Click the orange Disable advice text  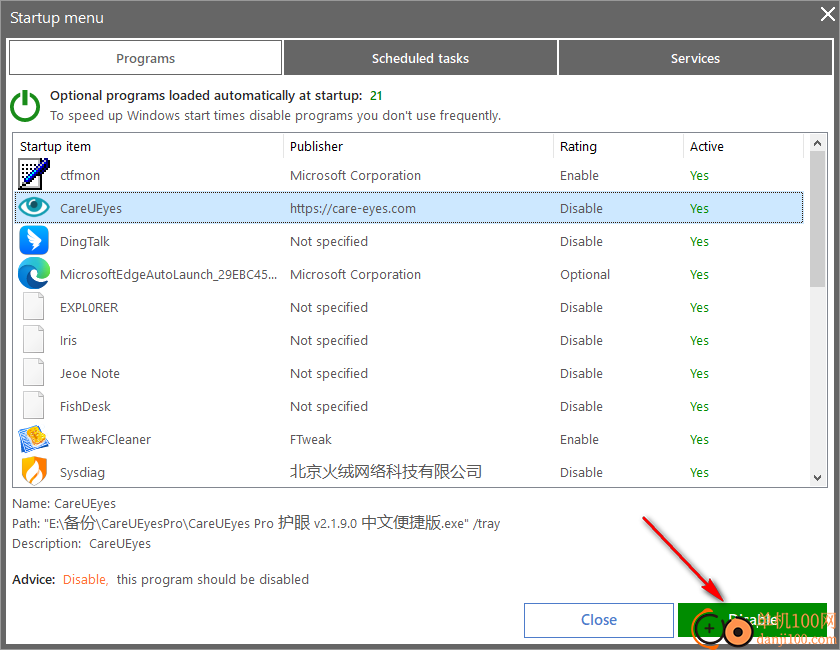pos(86,579)
